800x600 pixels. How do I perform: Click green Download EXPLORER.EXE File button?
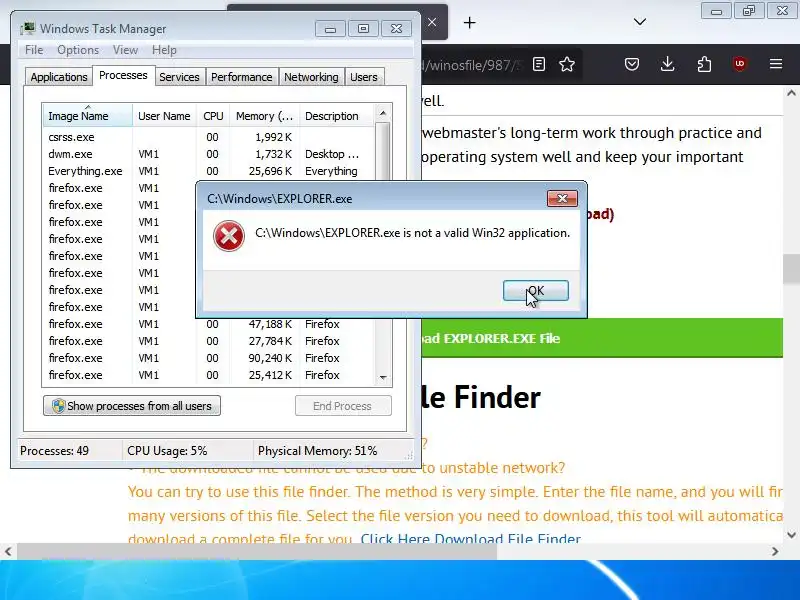click(x=602, y=338)
